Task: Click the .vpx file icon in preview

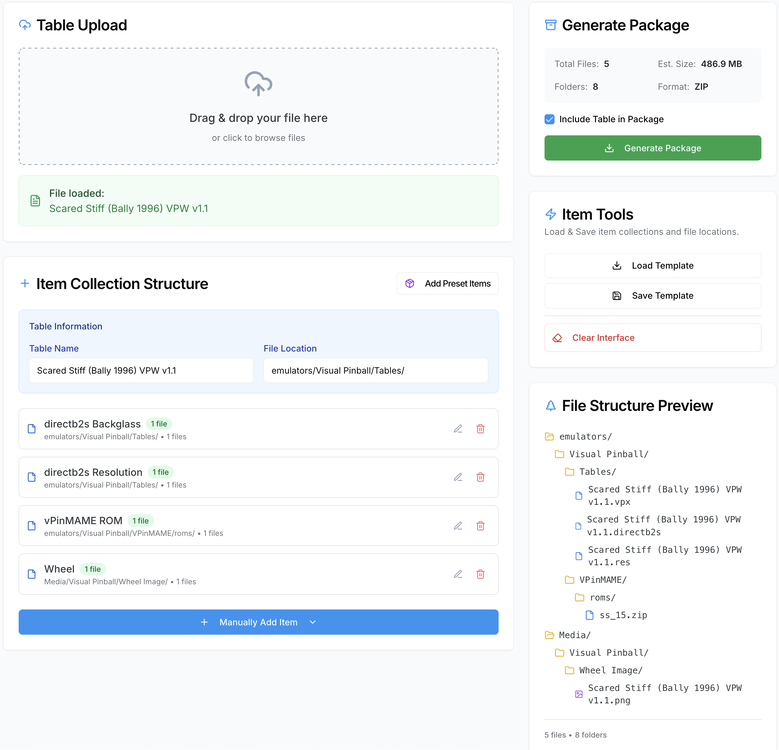Action: coord(579,495)
